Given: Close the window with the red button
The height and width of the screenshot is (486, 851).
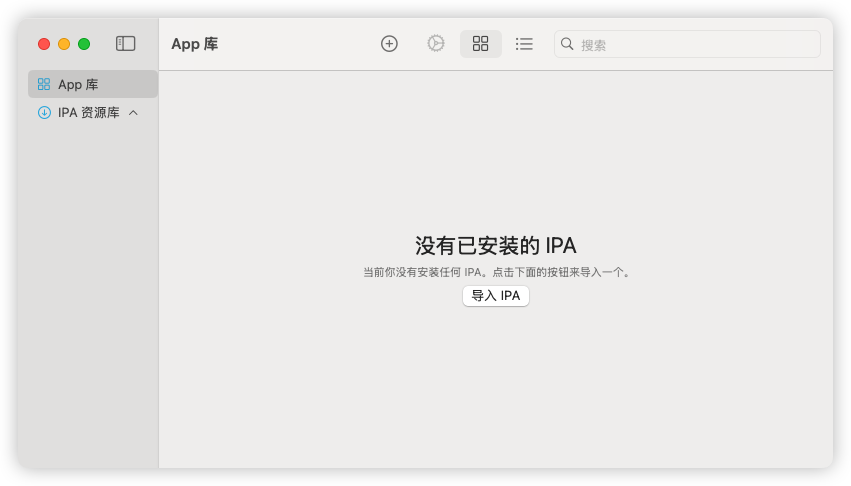Looking at the screenshot, I should click(44, 44).
